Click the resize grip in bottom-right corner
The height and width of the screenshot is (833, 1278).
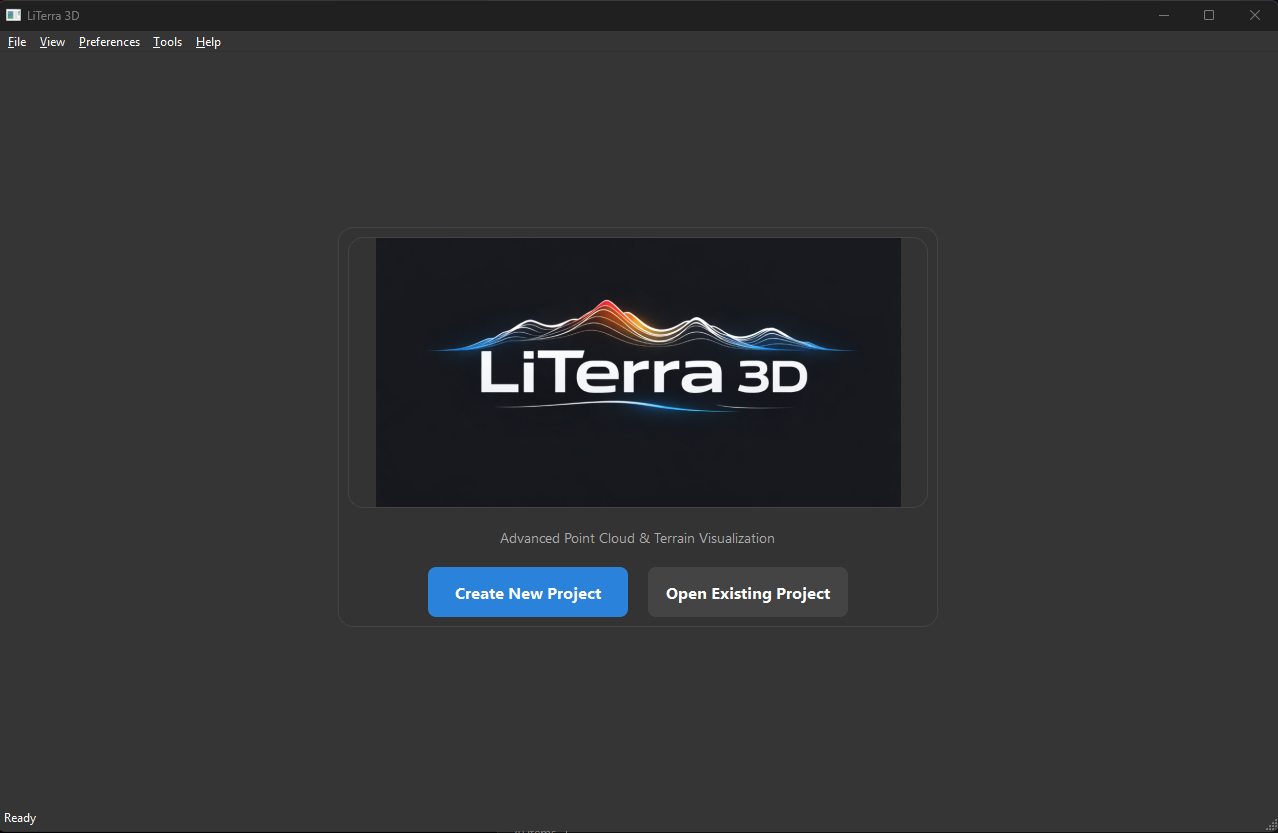coord(1270,825)
